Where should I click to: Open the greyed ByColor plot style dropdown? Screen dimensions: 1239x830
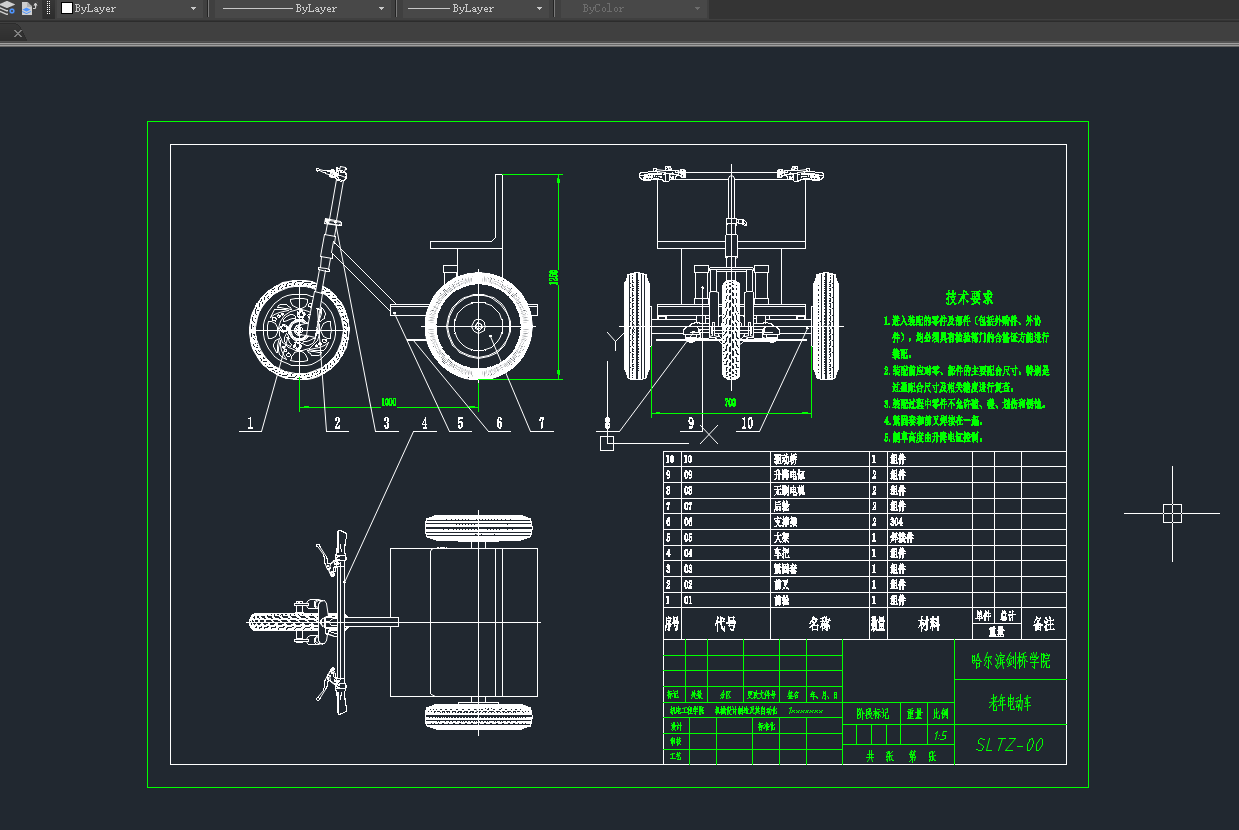coord(697,8)
